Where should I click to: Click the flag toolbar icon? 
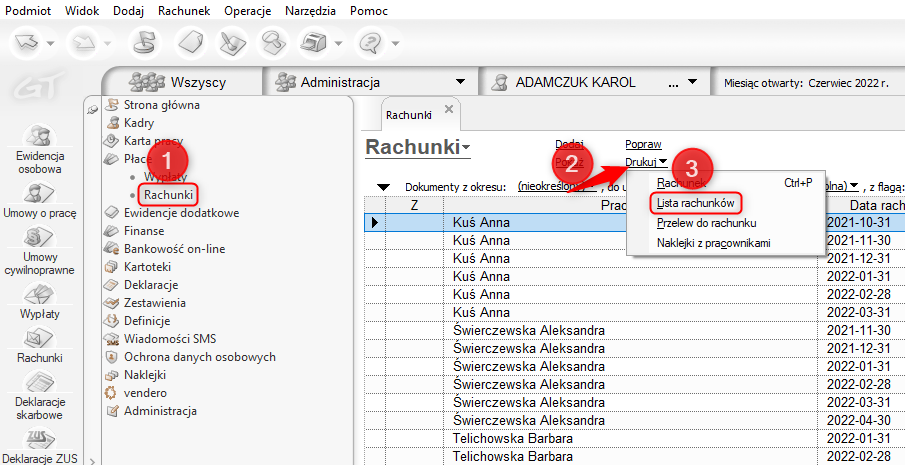(x=143, y=42)
